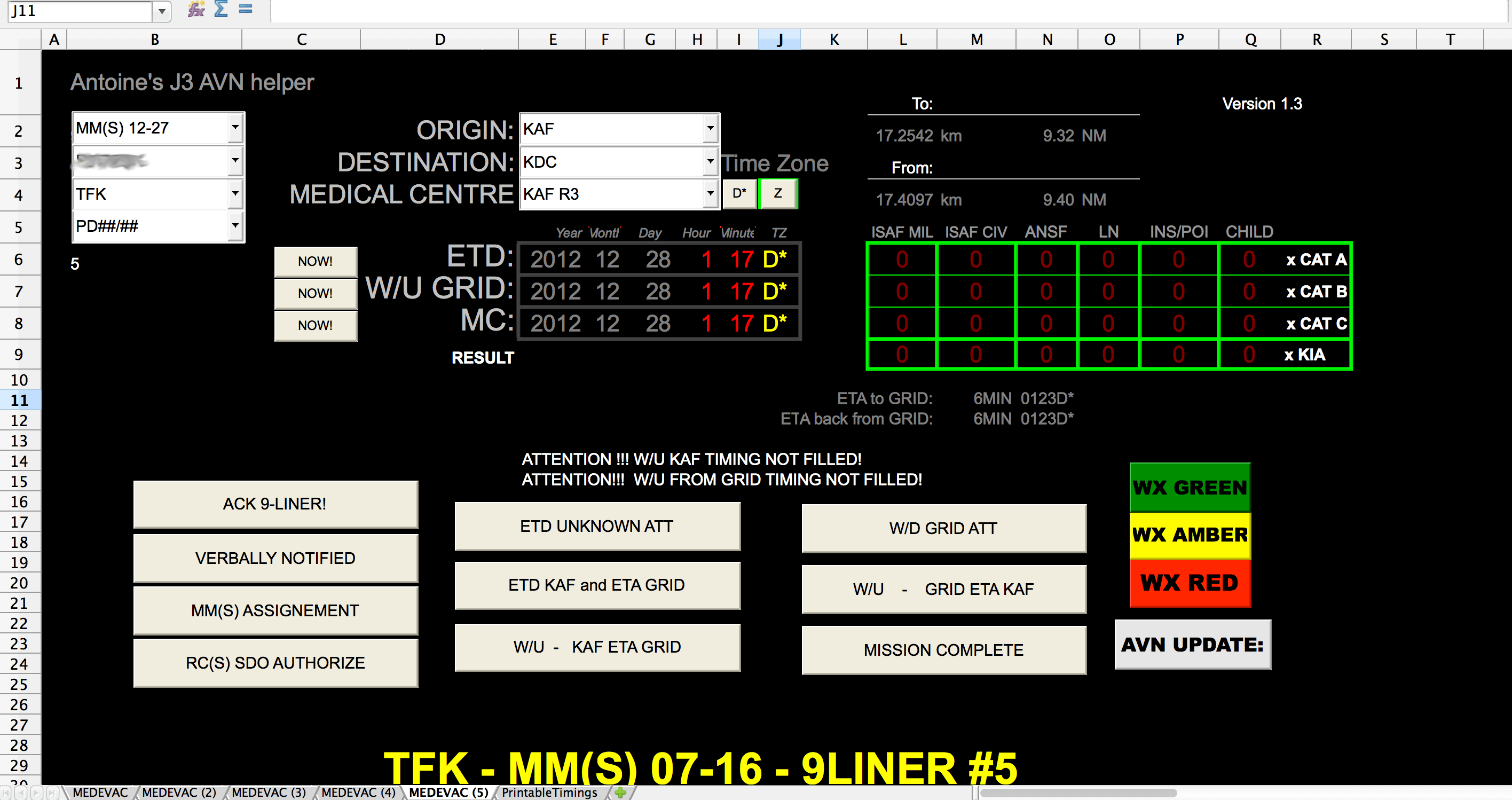Select column J header
This screenshot has width=1512, height=800.
(x=779, y=40)
